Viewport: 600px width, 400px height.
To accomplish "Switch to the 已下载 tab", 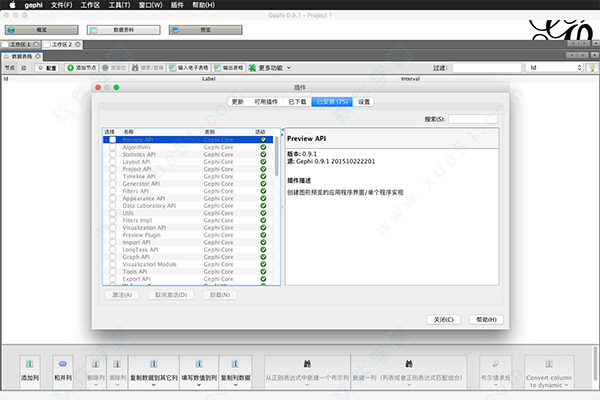I will pyautogui.click(x=297, y=102).
